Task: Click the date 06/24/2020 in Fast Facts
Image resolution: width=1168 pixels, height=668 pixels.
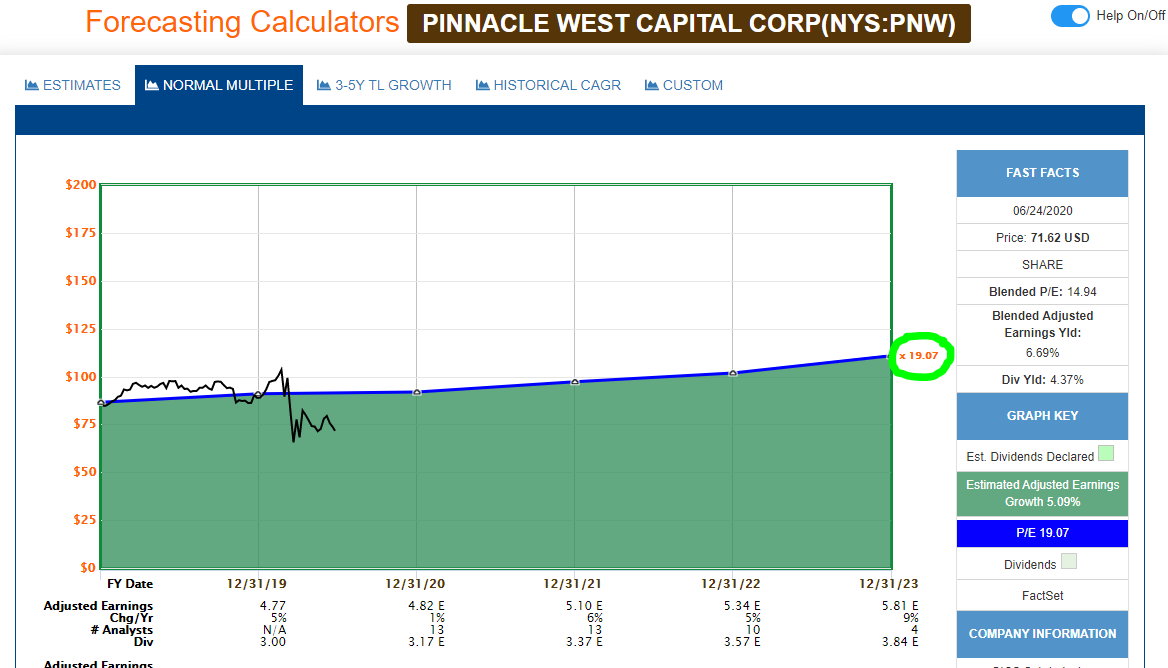Action: tap(1042, 211)
